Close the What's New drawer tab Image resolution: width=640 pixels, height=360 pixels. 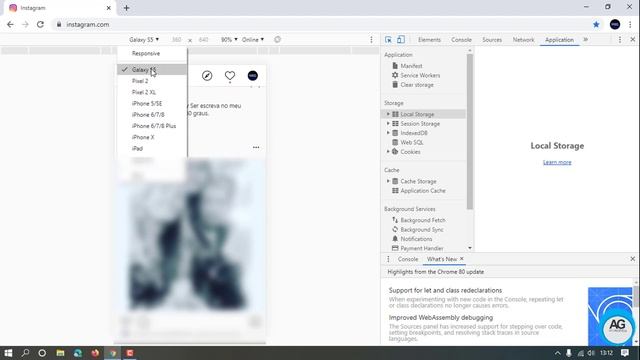462,259
